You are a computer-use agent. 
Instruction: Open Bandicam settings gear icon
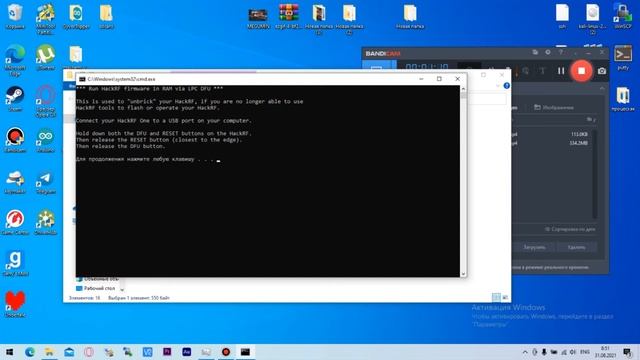tap(548, 52)
